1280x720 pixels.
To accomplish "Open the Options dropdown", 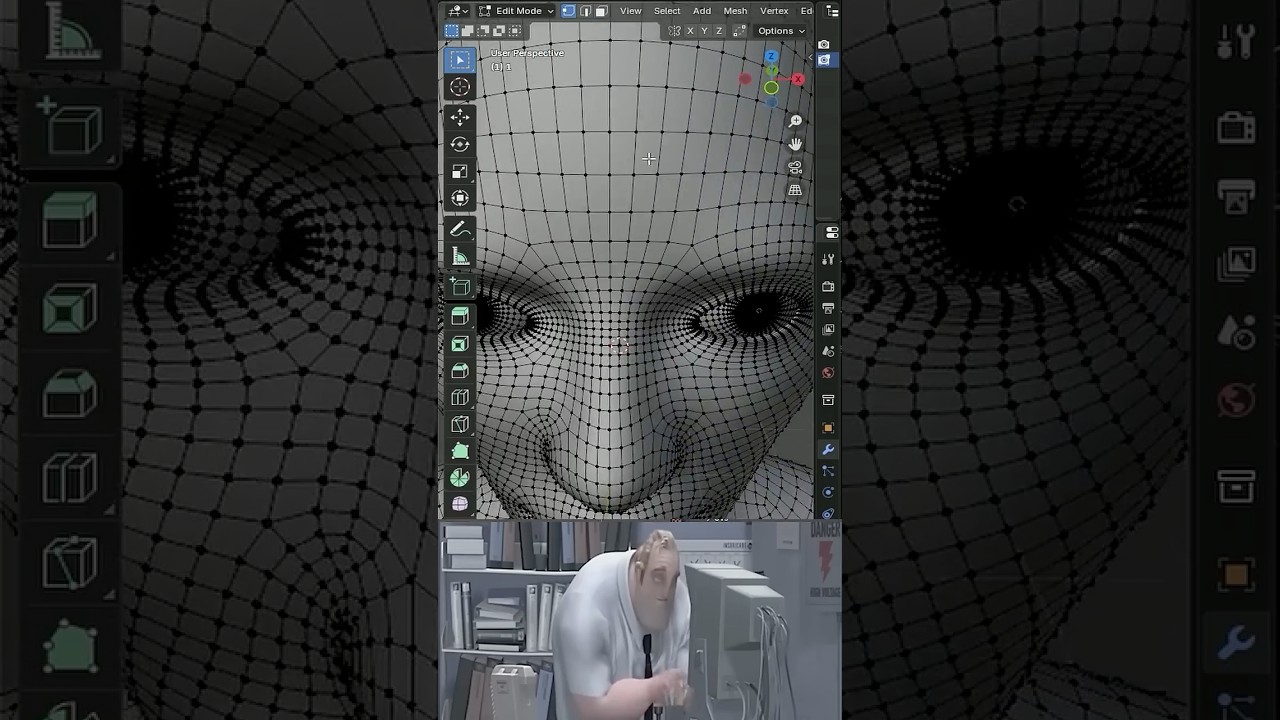I will [x=781, y=31].
